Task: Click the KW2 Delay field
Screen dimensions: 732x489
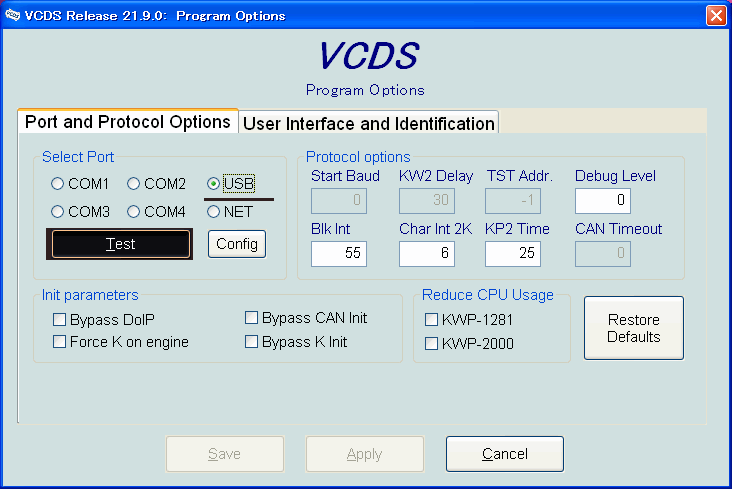Action: 427,201
